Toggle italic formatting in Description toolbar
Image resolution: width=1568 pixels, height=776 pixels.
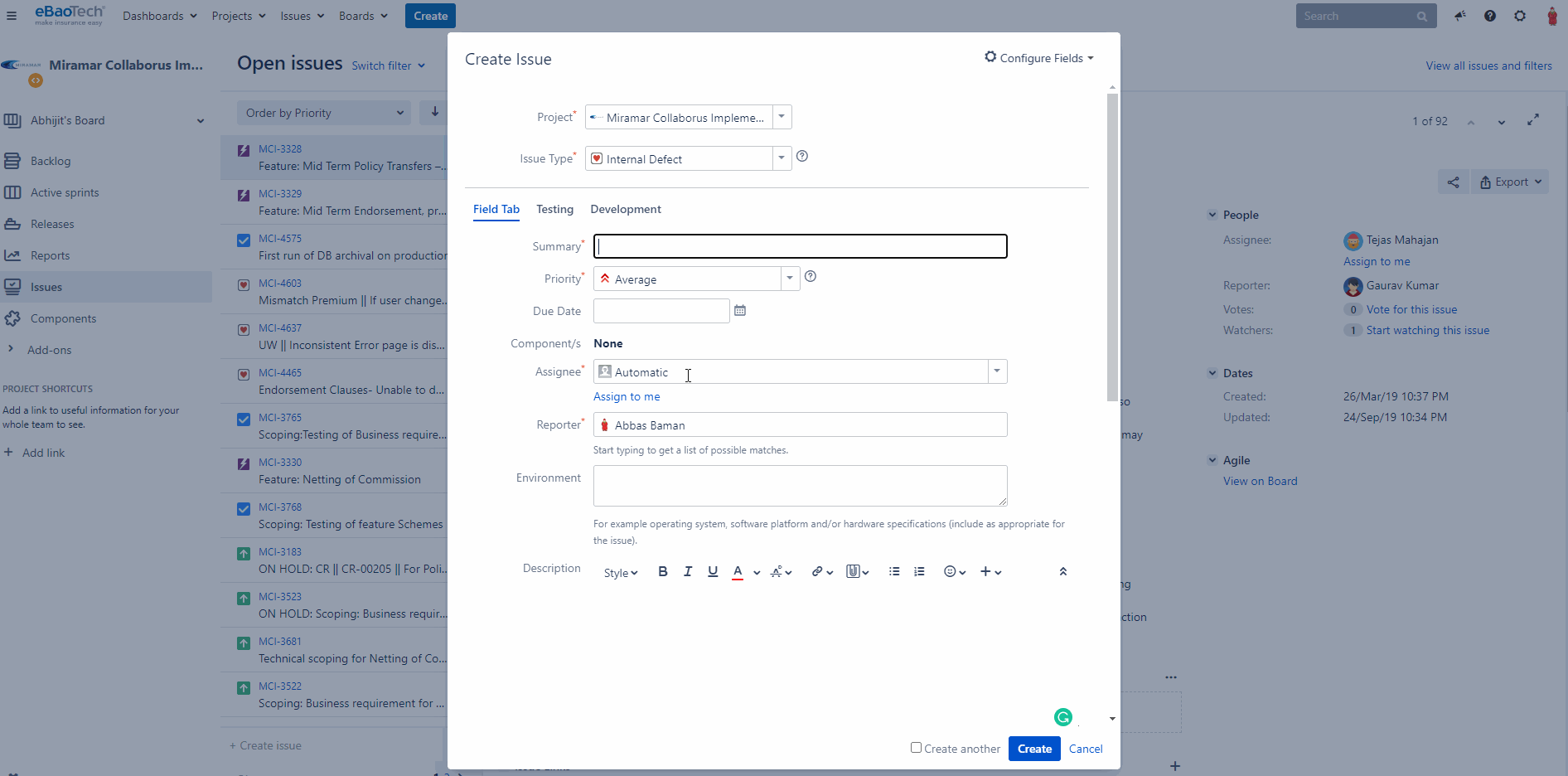687,571
